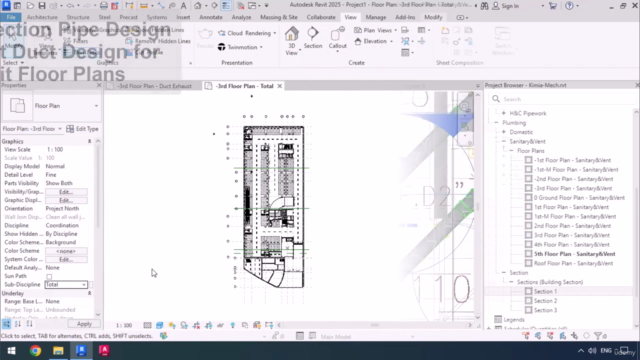Open the Plan Views dropdown

376,30
